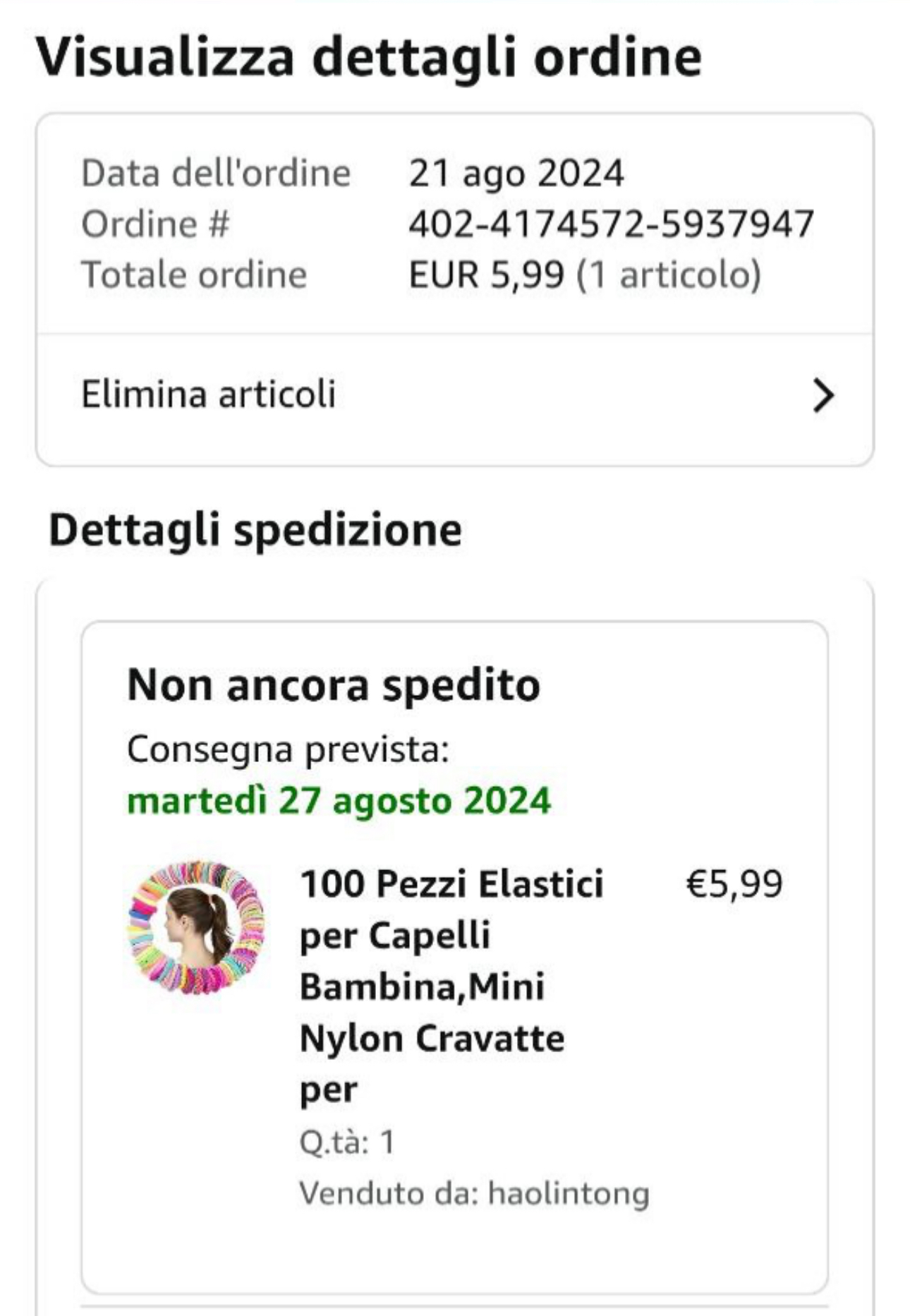Select order number 402-4174572-5937947
The image size is (910, 1316).
(x=611, y=224)
